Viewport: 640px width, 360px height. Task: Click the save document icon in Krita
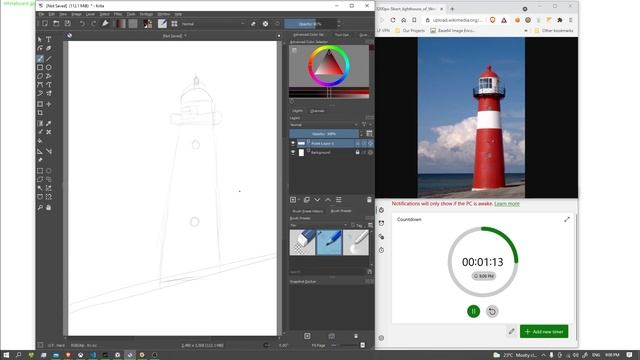(x=68, y=24)
